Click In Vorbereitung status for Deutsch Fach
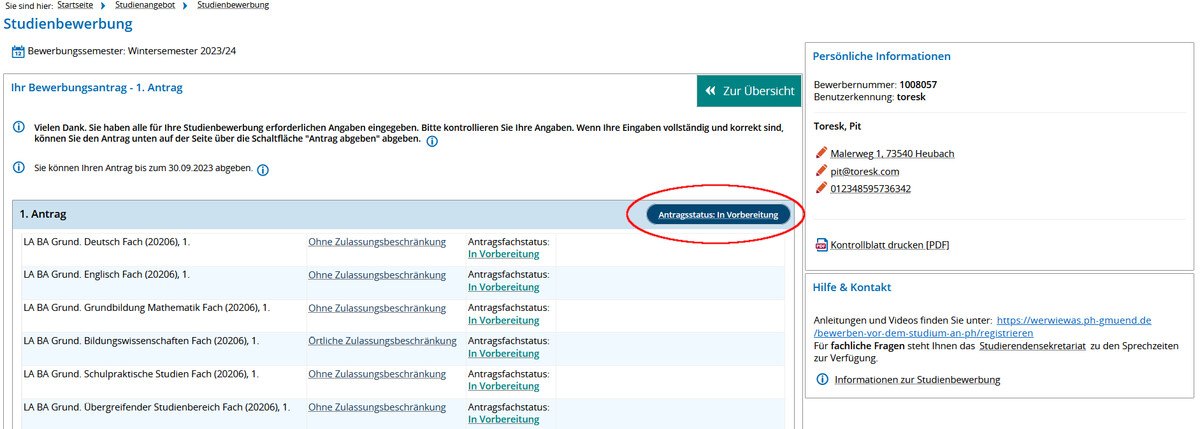 [x=503, y=254]
